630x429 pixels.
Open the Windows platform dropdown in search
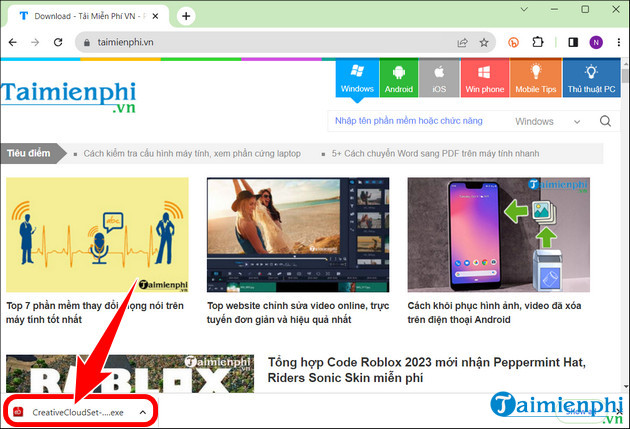(548, 121)
